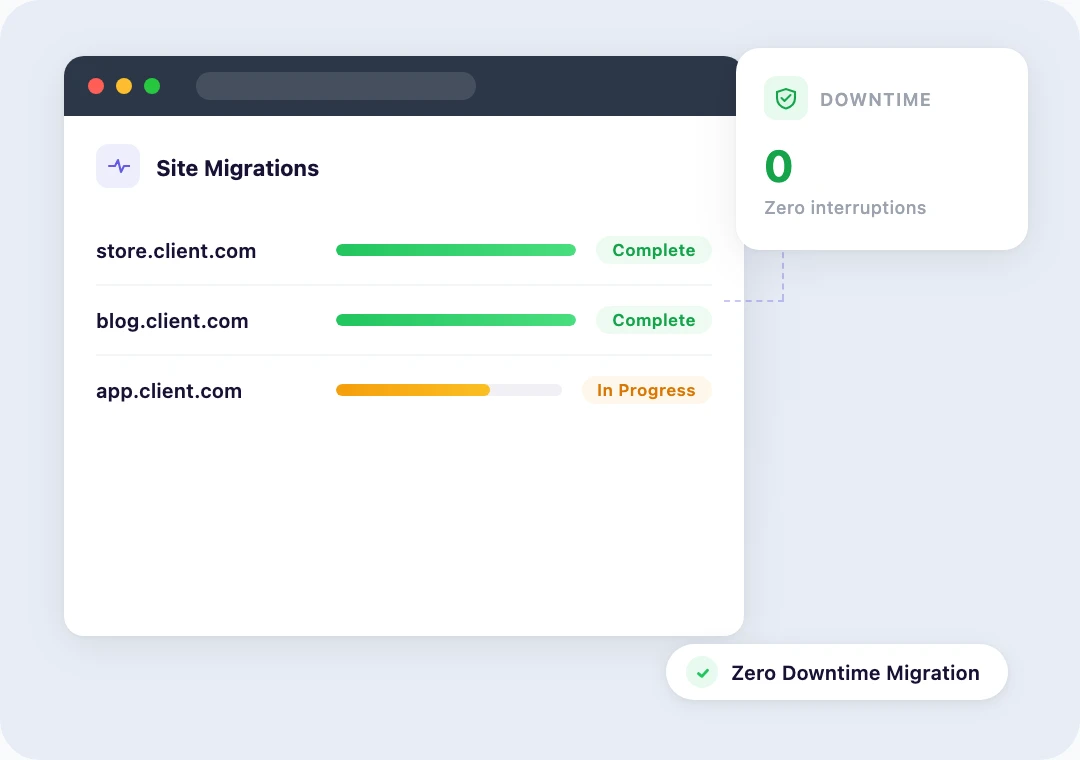Click the green traffic light button
The image size is (1080, 760).
pyautogui.click(x=151, y=86)
